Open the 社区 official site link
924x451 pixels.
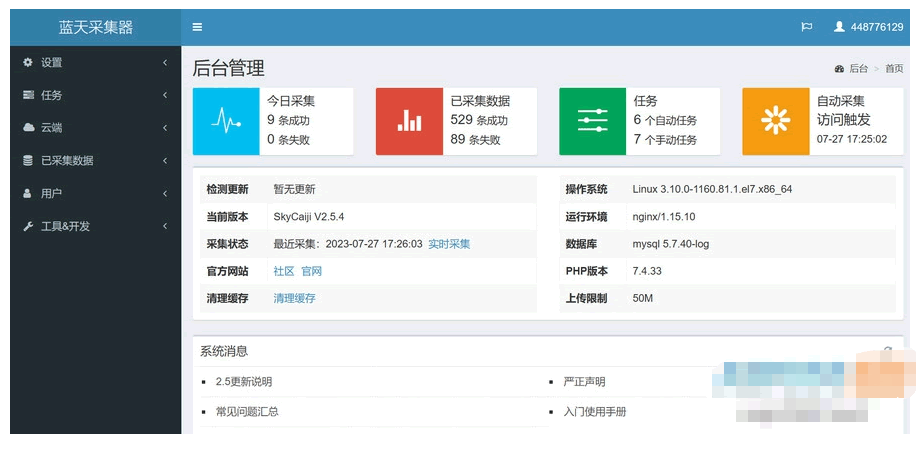click(x=284, y=271)
